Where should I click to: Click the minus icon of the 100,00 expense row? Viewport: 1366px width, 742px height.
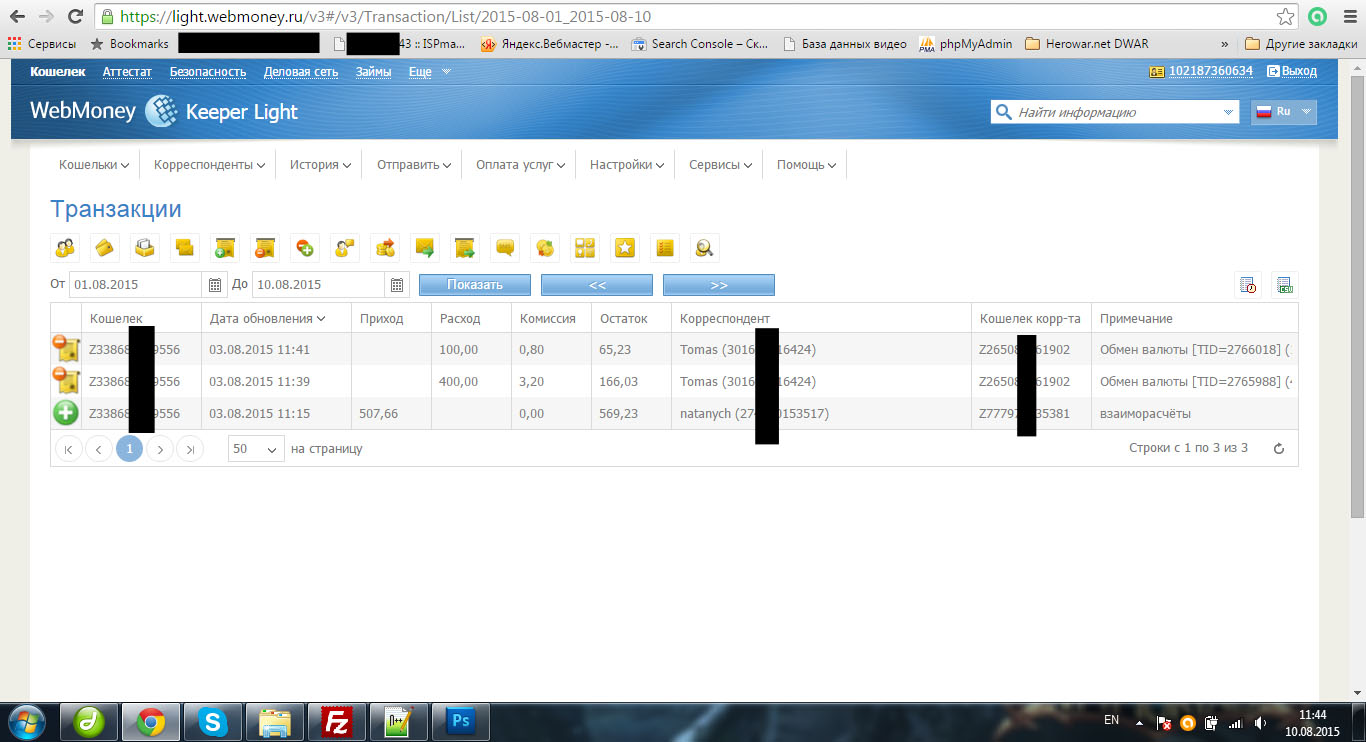click(x=65, y=349)
